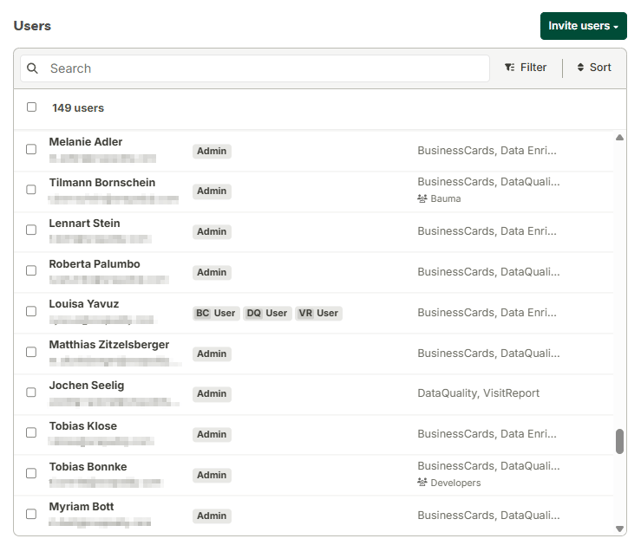
Task: Mark Jochen Seelig's checkbox
Action: (31, 392)
